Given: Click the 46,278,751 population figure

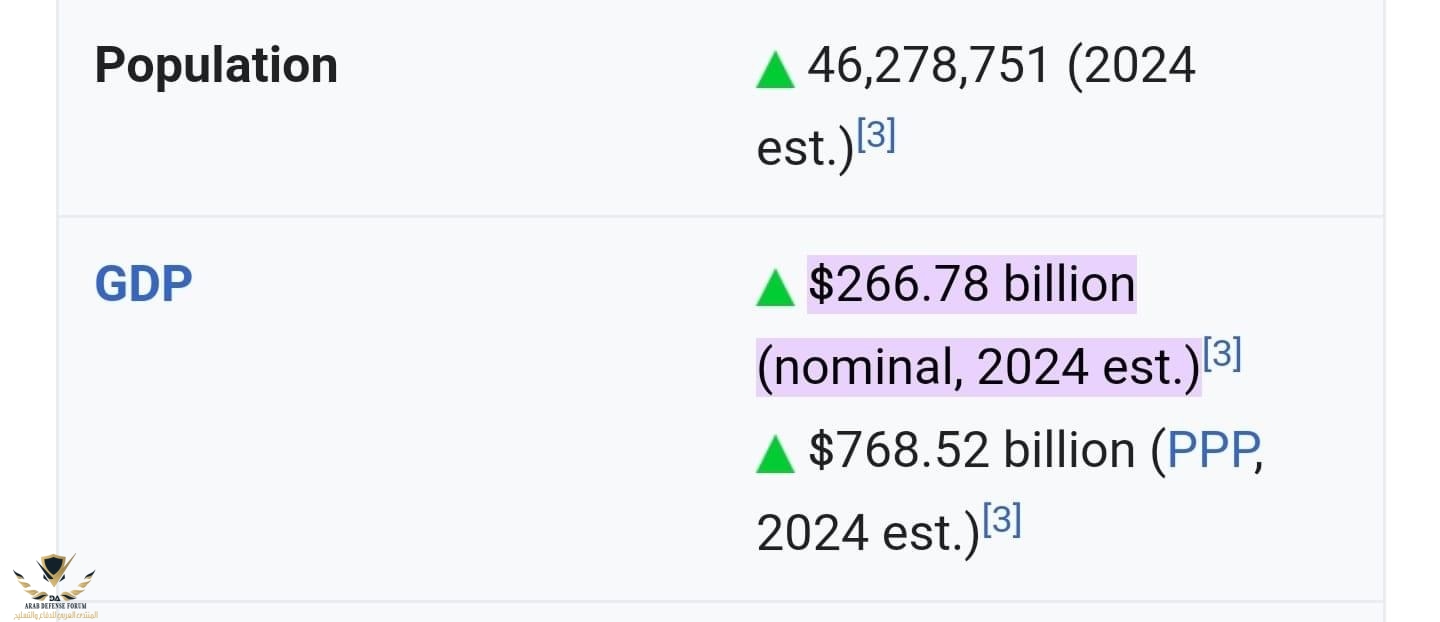Looking at the screenshot, I should point(929,67).
